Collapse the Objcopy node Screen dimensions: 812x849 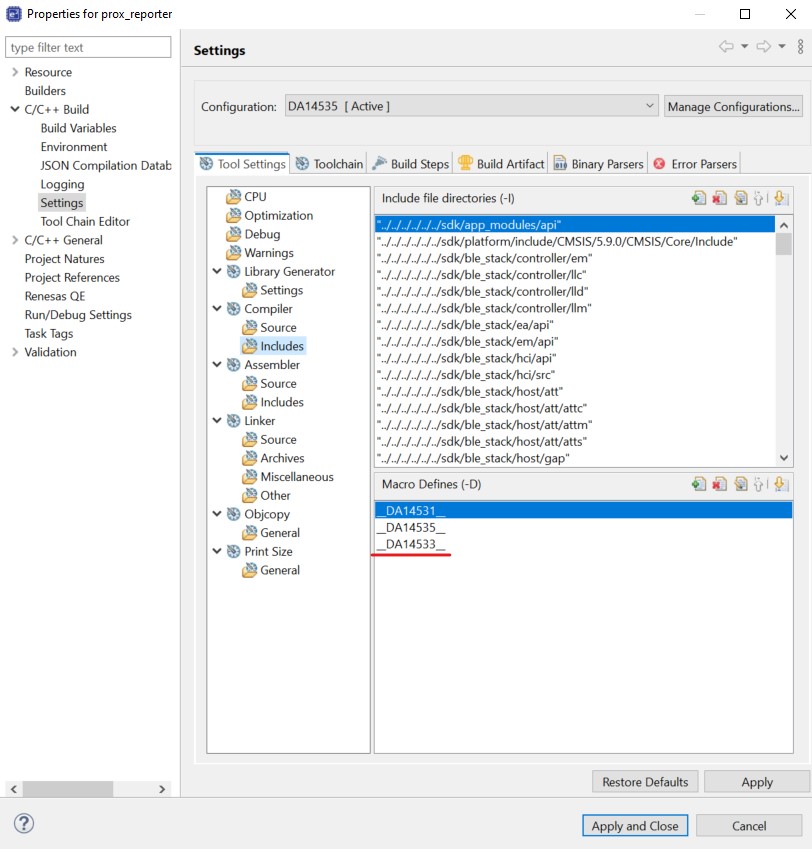tap(217, 513)
